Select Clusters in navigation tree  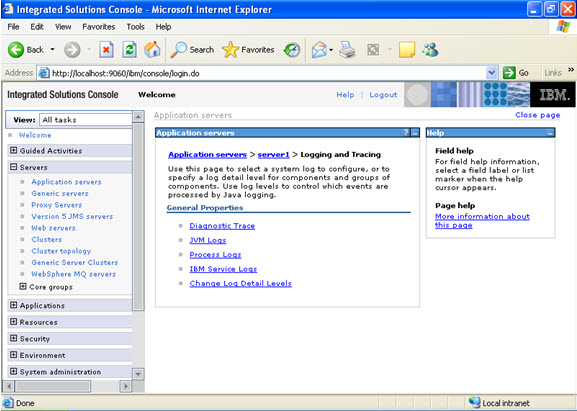[47, 240]
